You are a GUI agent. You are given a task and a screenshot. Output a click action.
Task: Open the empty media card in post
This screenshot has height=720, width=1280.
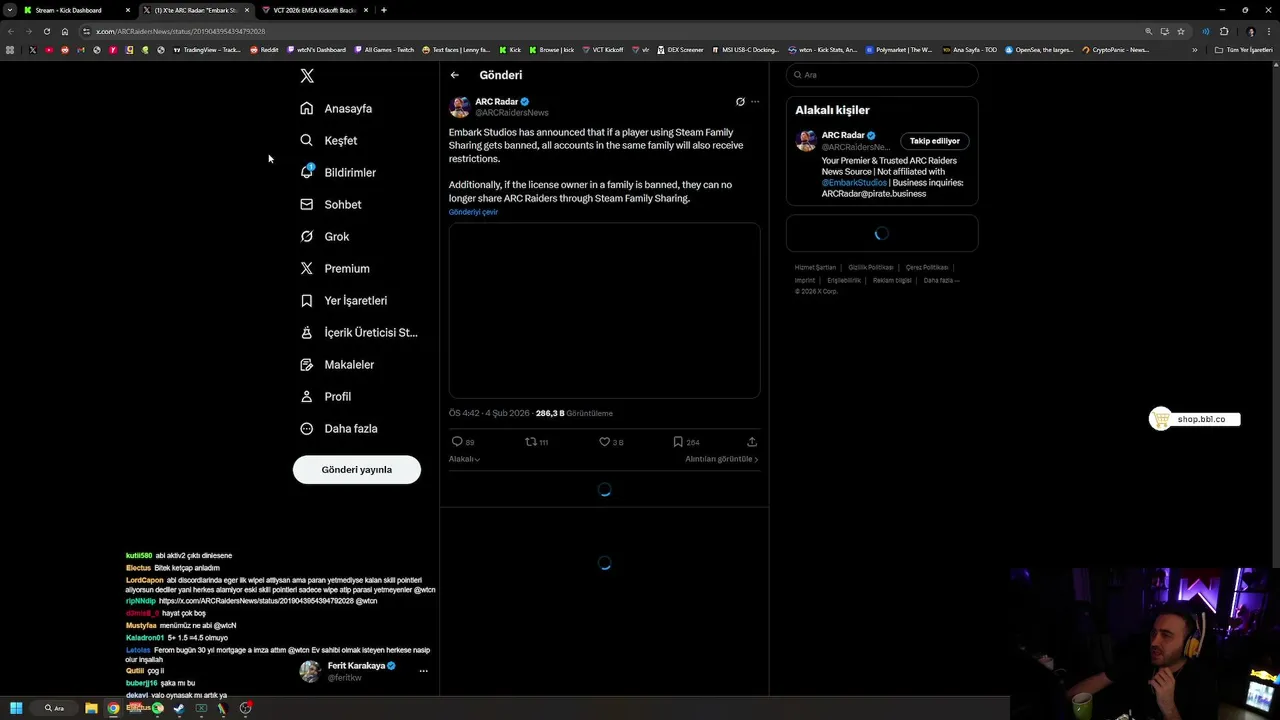[x=604, y=310]
